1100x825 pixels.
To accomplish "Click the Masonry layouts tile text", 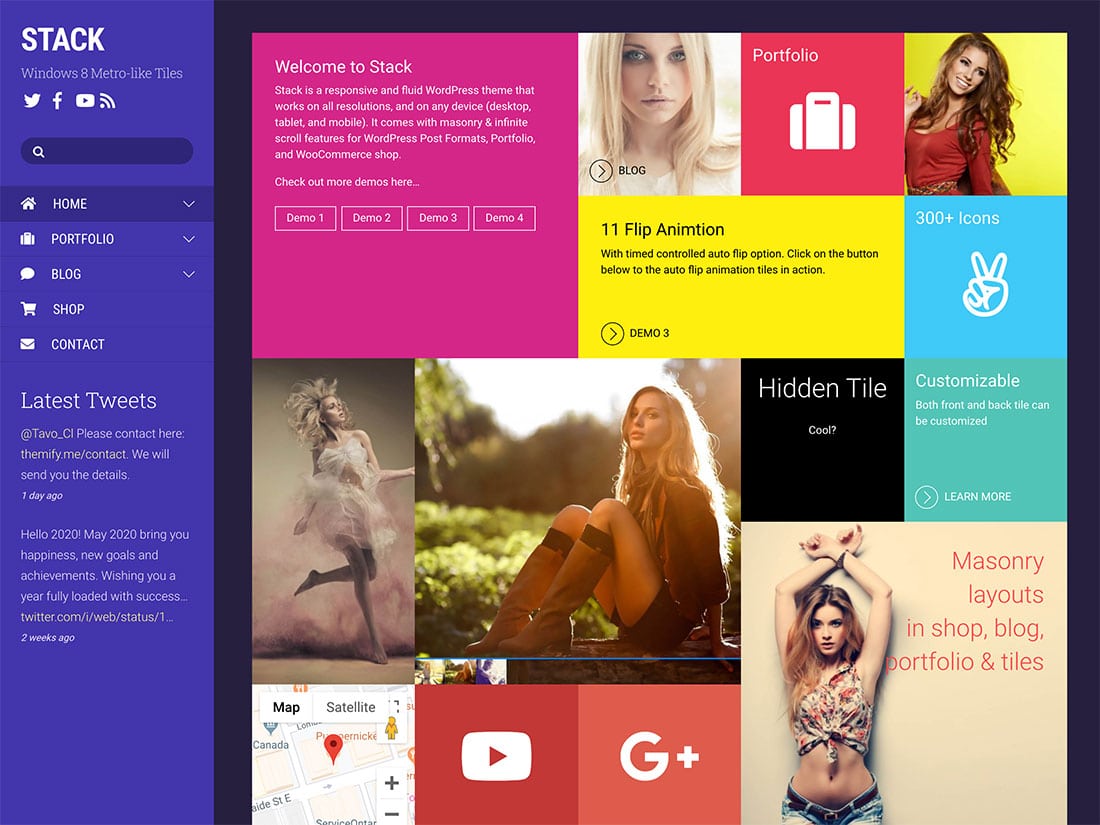I will (x=965, y=611).
